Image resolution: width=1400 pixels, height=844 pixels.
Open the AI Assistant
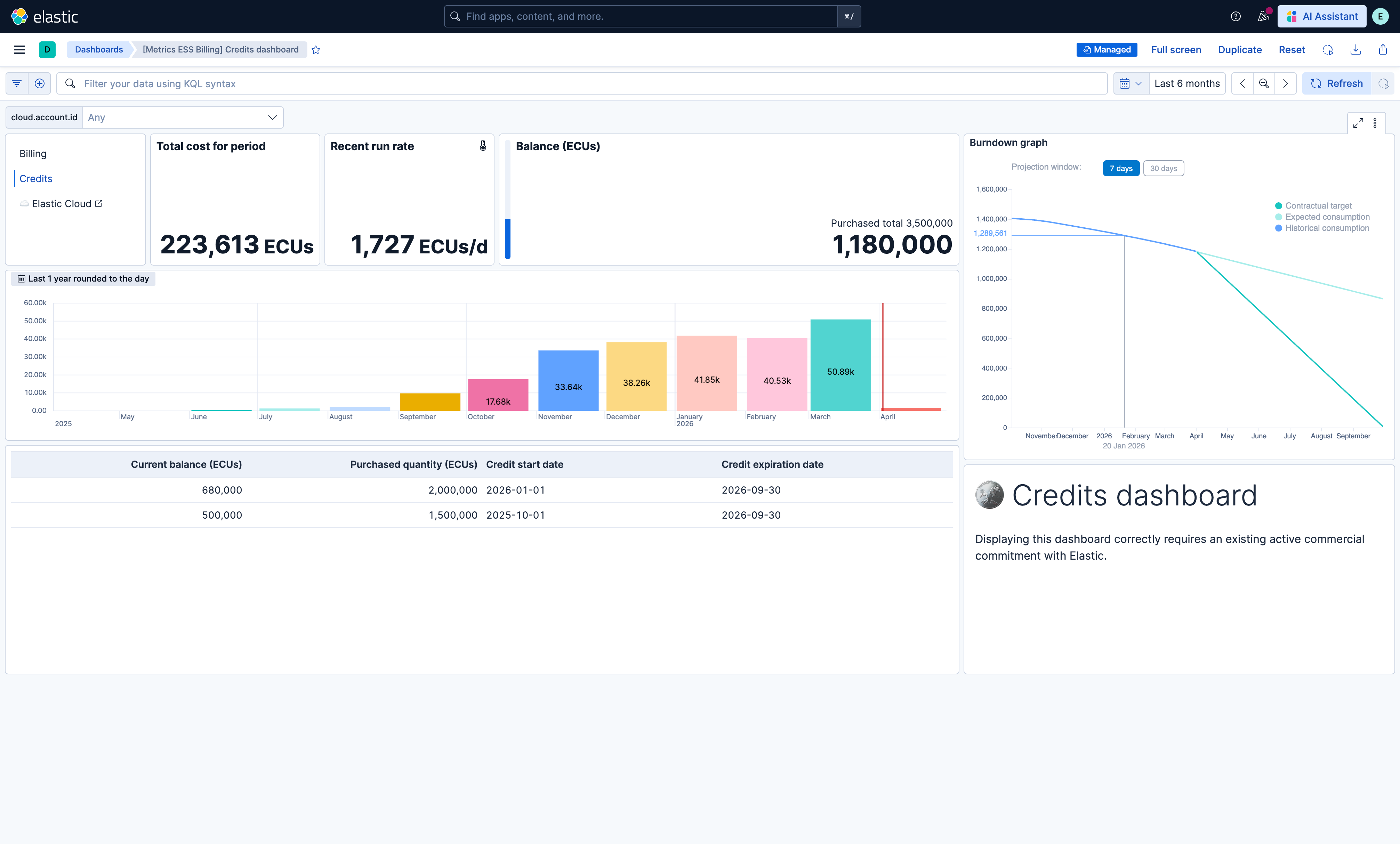[1322, 16]
